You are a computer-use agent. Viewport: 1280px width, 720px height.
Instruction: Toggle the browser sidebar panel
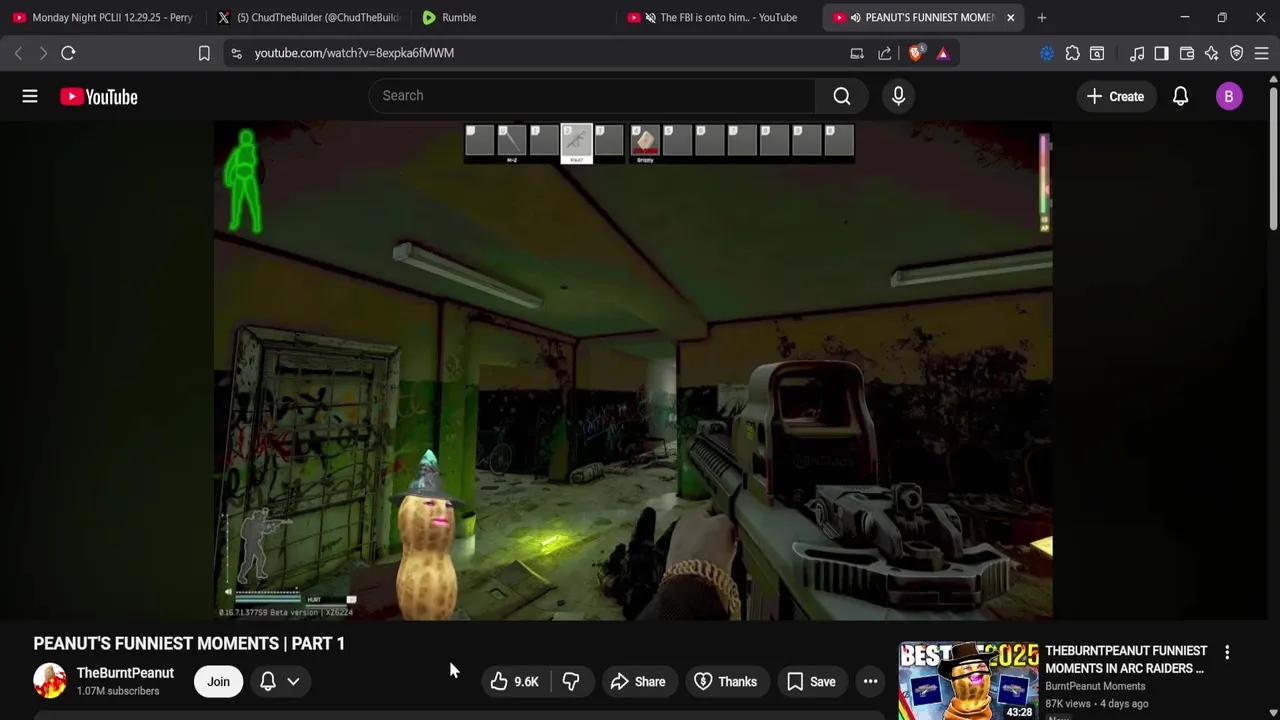point(1161,53)
